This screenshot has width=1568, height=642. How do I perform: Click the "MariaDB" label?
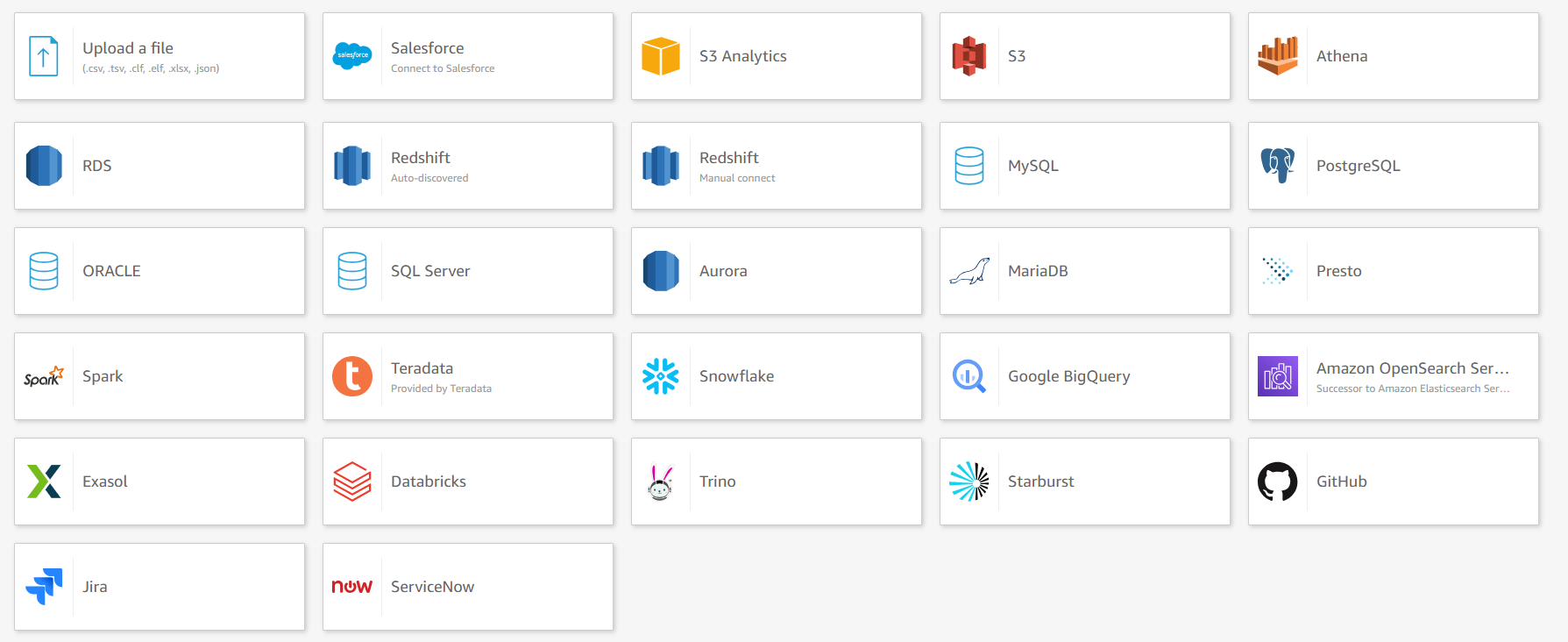[x=1039, y=271]
